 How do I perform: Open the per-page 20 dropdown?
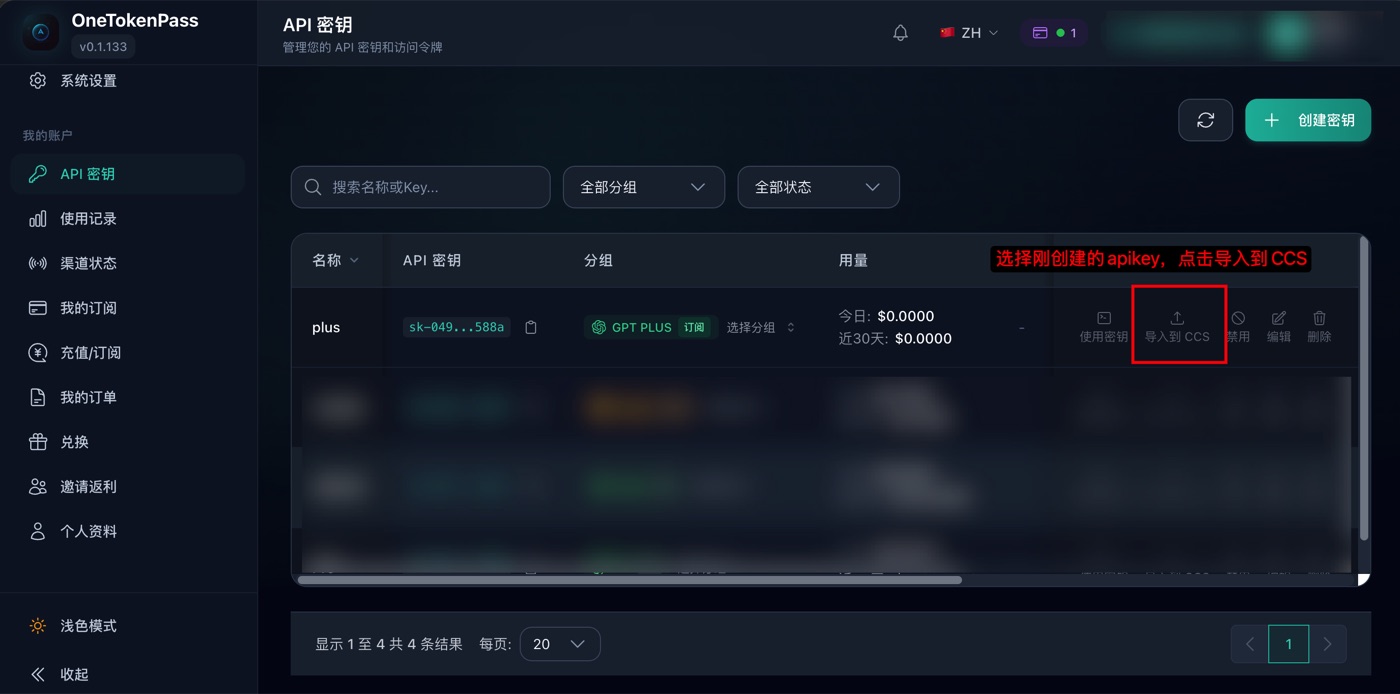pyautogui.click(x=560, y=644)
